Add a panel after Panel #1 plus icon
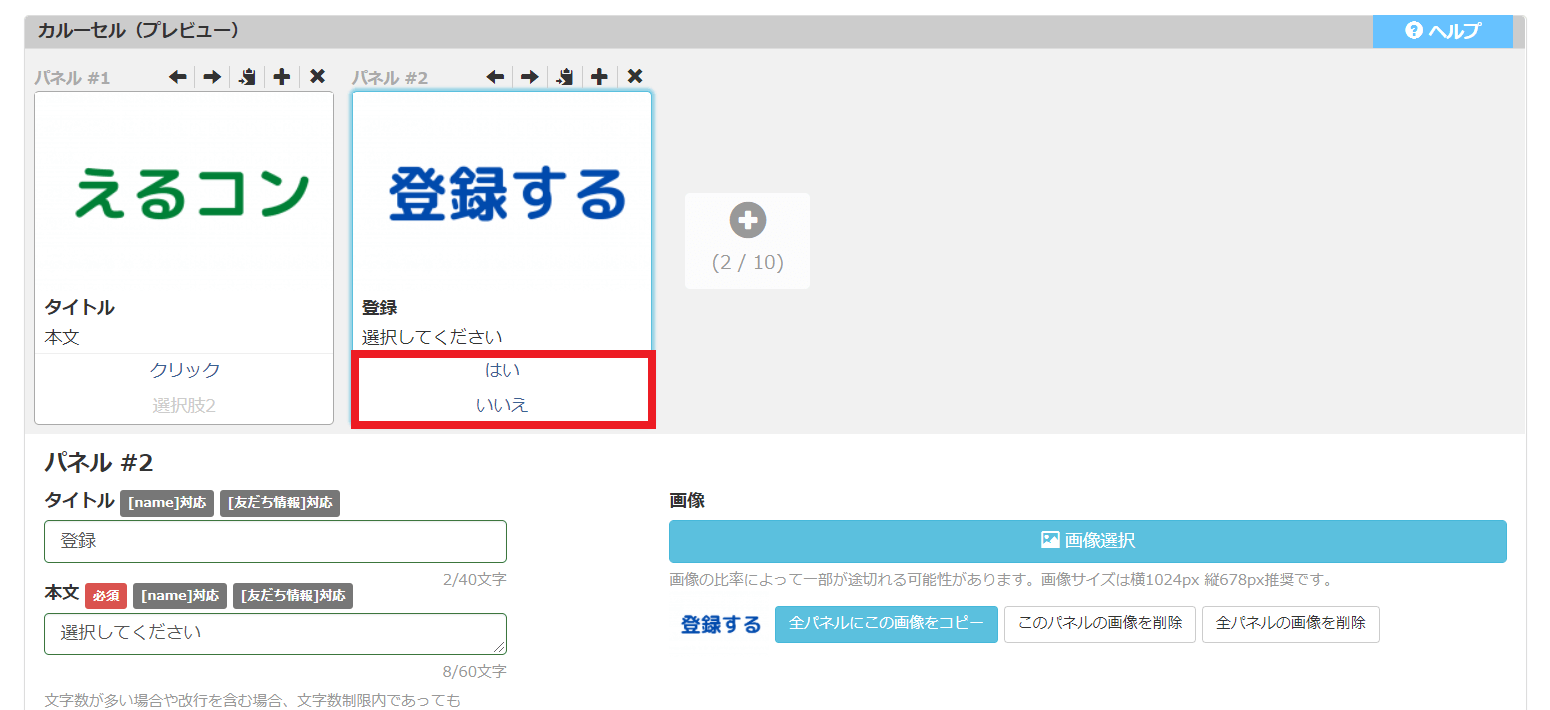 [x=282, y=77]
